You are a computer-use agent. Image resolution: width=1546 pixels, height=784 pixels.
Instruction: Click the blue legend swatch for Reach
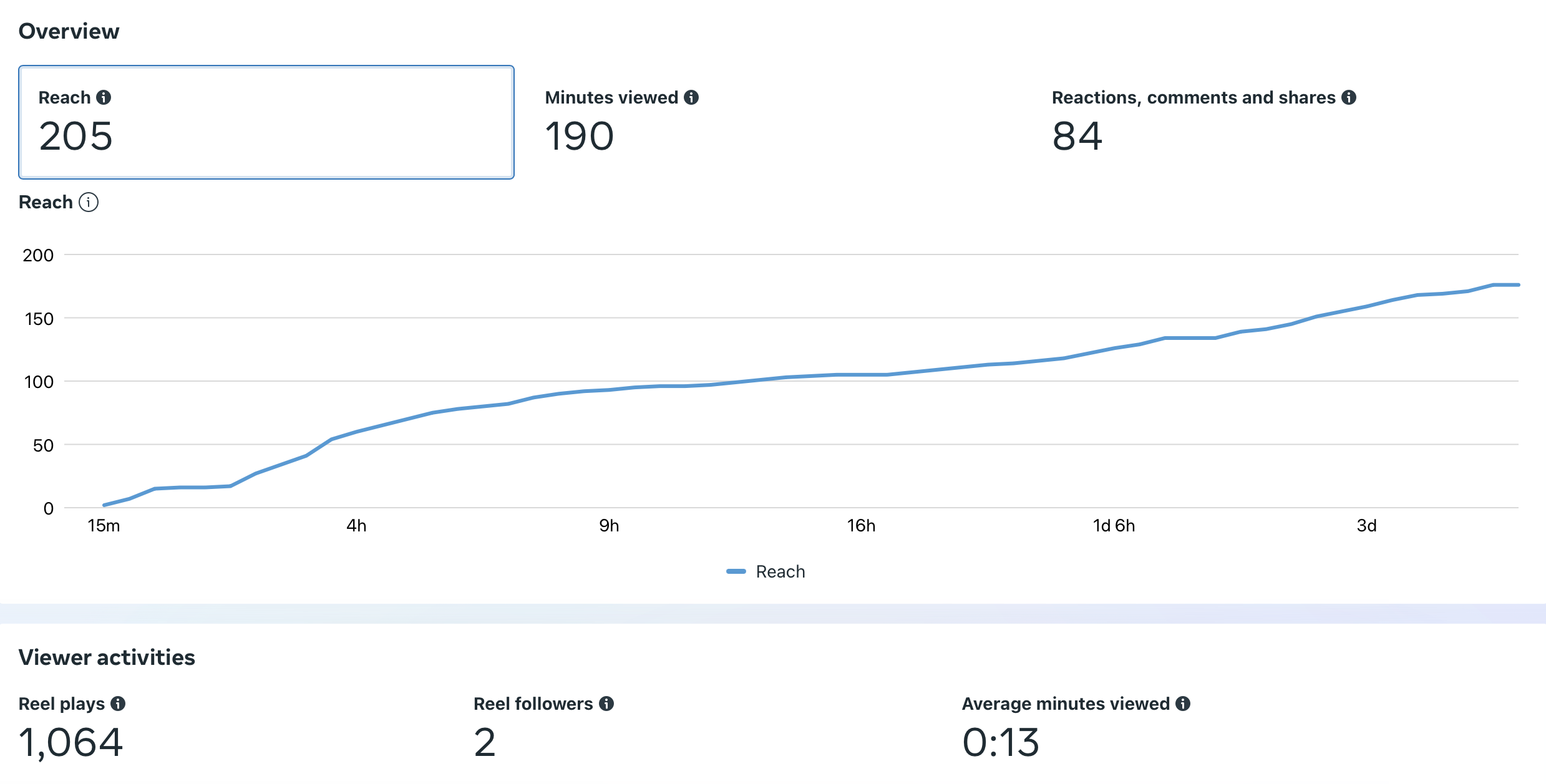click(736, 571)
